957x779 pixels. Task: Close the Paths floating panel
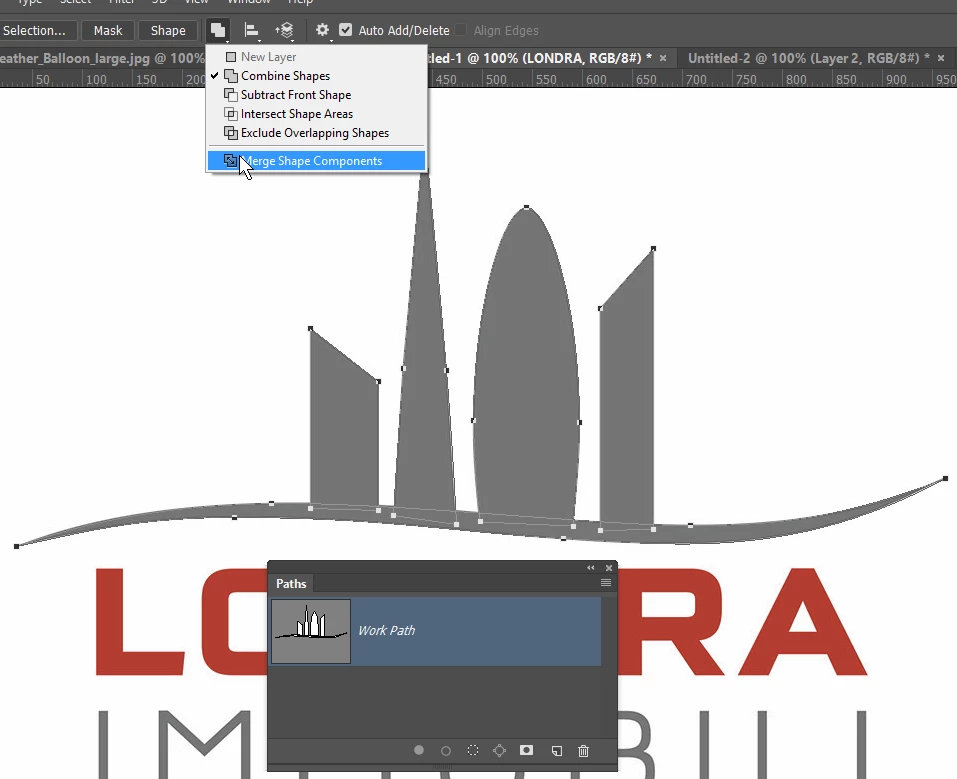coord(609,568)
